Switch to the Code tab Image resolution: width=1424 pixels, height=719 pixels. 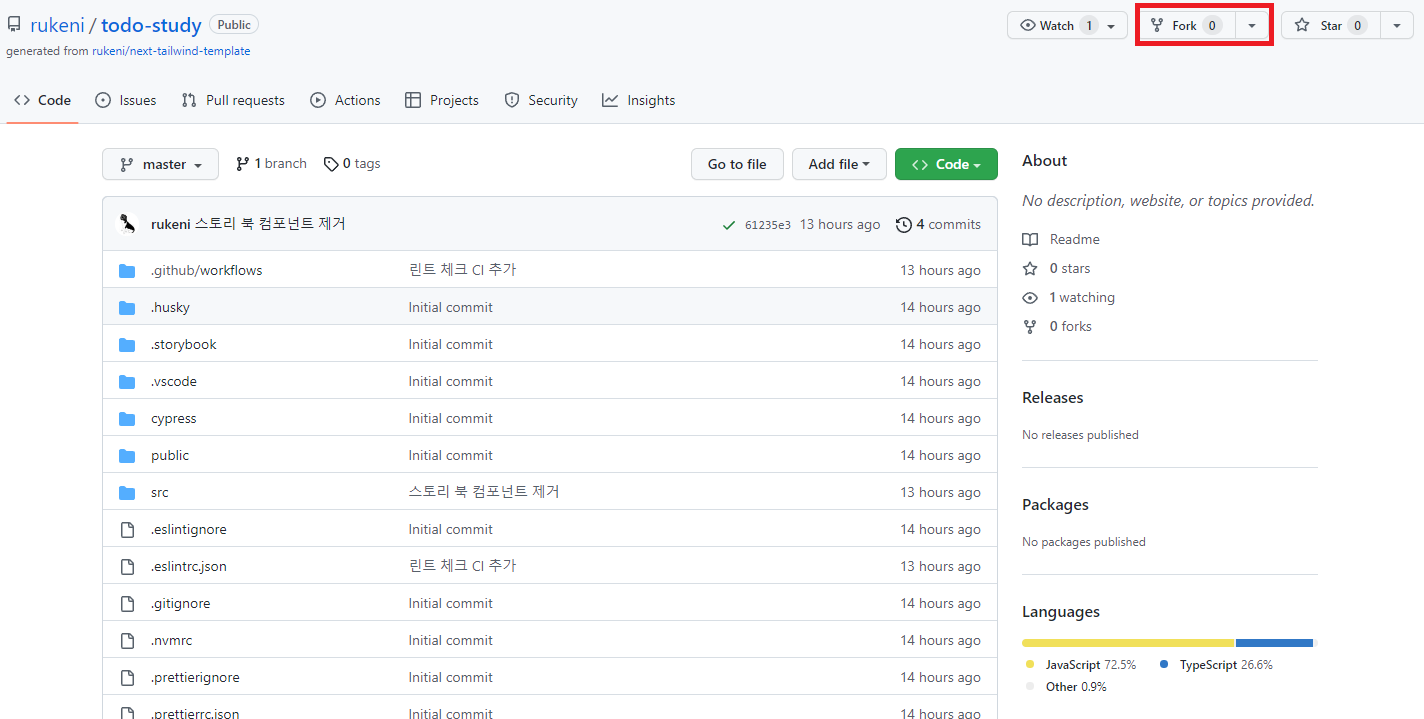(42, 100)
